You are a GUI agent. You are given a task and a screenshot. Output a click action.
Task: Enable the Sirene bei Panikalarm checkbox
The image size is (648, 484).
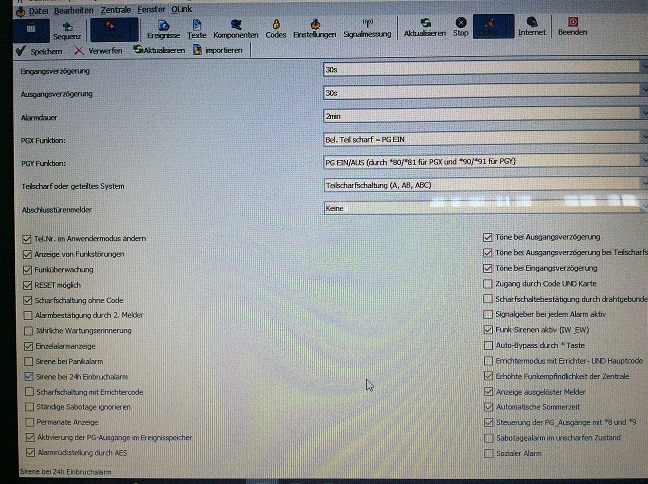coord(27,361)
